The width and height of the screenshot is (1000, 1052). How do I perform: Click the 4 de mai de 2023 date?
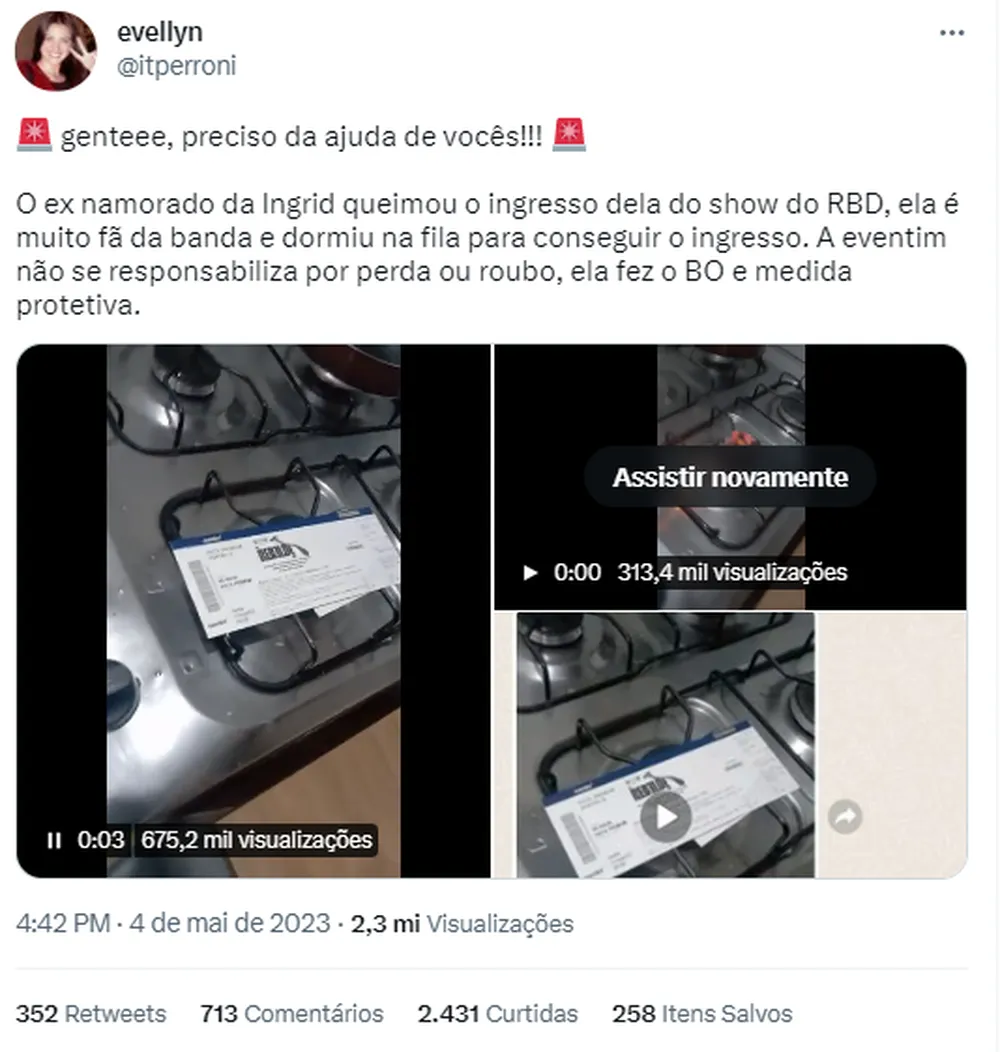tap(230, 923)
